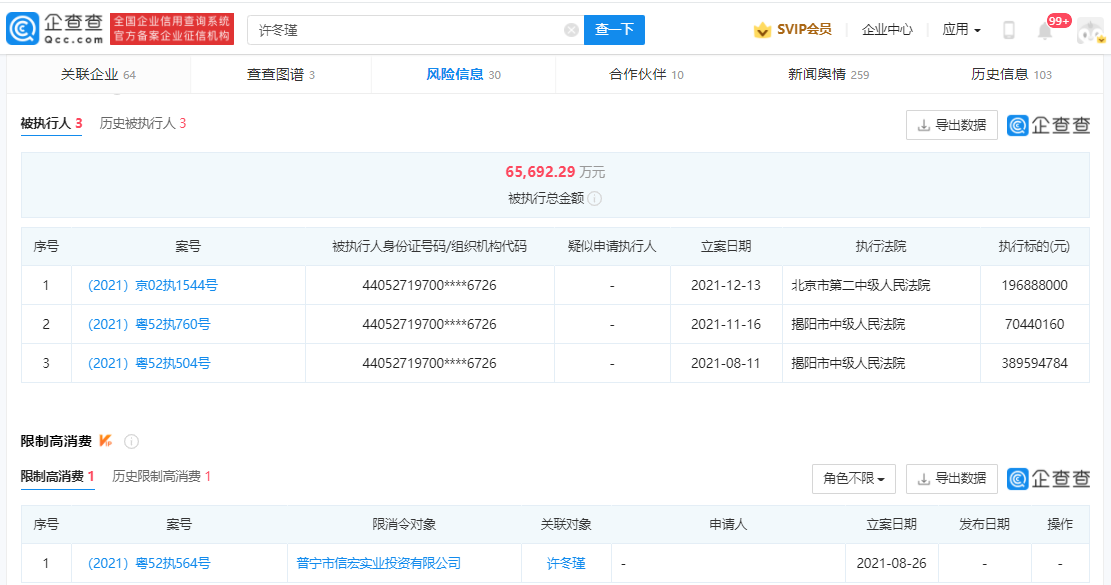Select filing date 2021-08-11

point(726,363)
